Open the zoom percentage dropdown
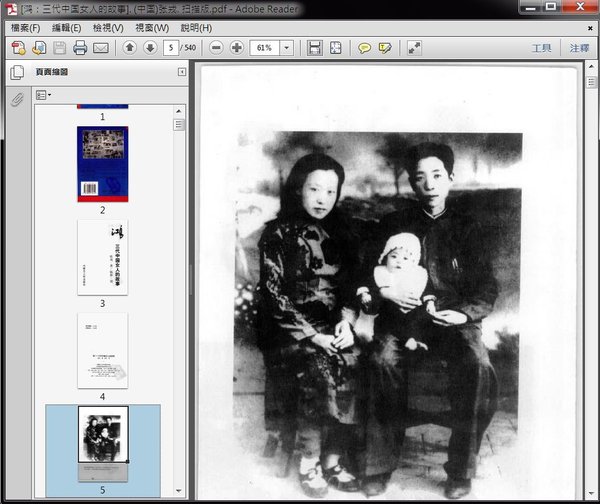The height and width of the screenshot is (504, 600). pos(288,48)
